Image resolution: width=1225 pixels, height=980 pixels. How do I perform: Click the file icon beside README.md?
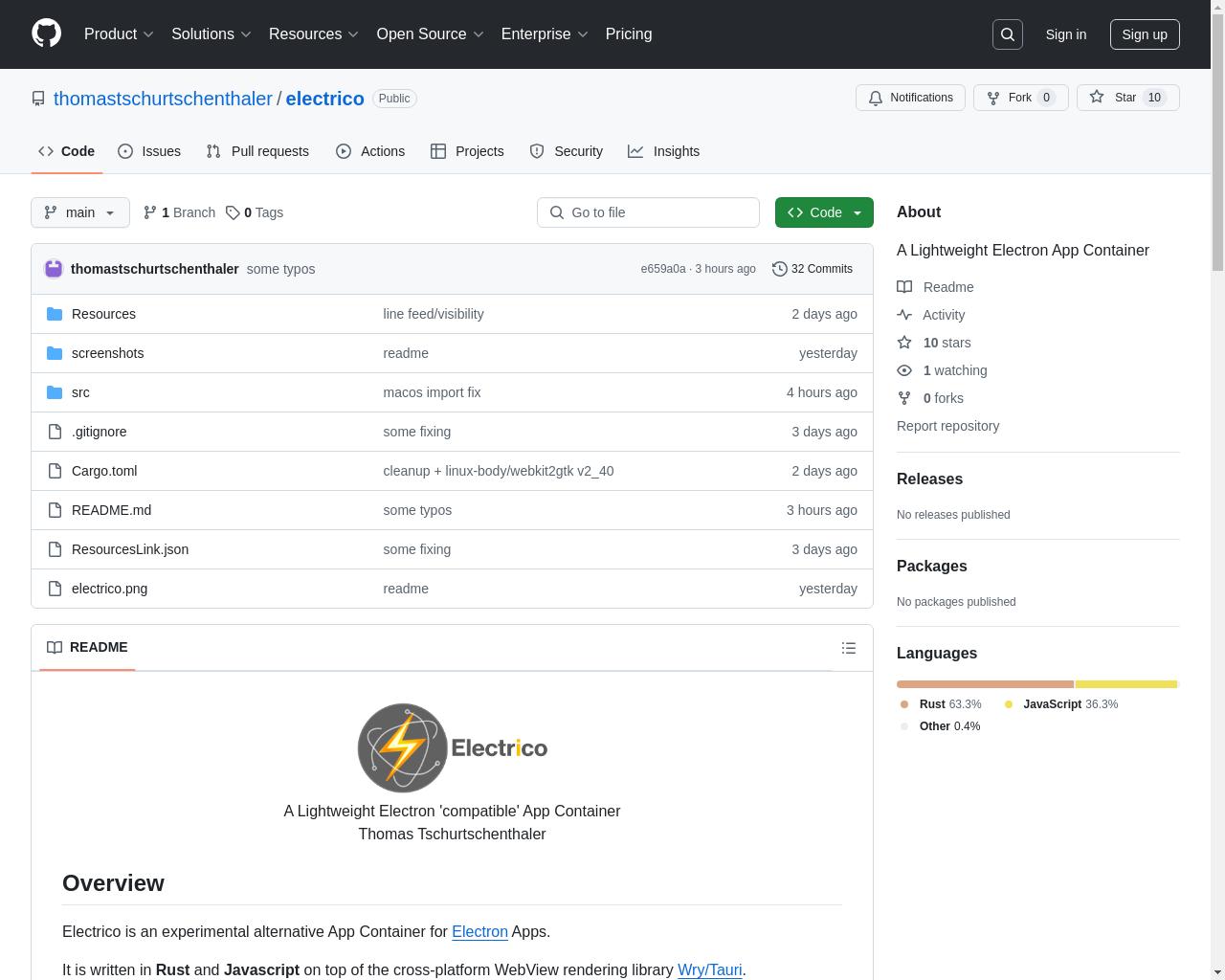coord(55,510)
